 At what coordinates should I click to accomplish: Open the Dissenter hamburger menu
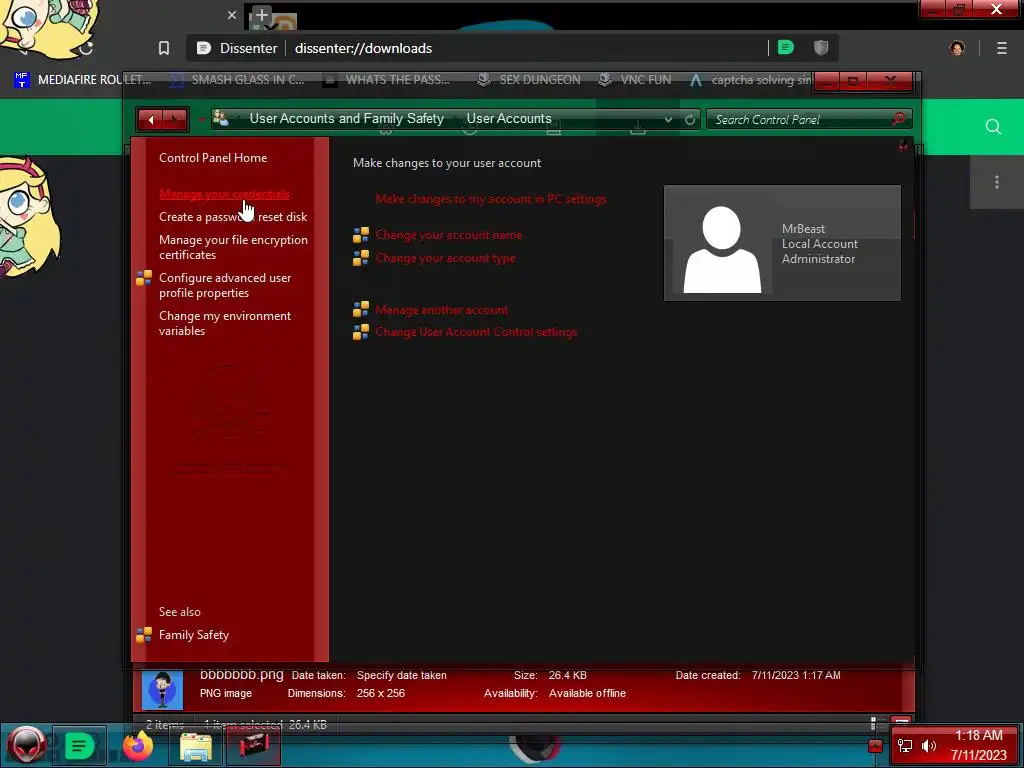pos(1002,48)
